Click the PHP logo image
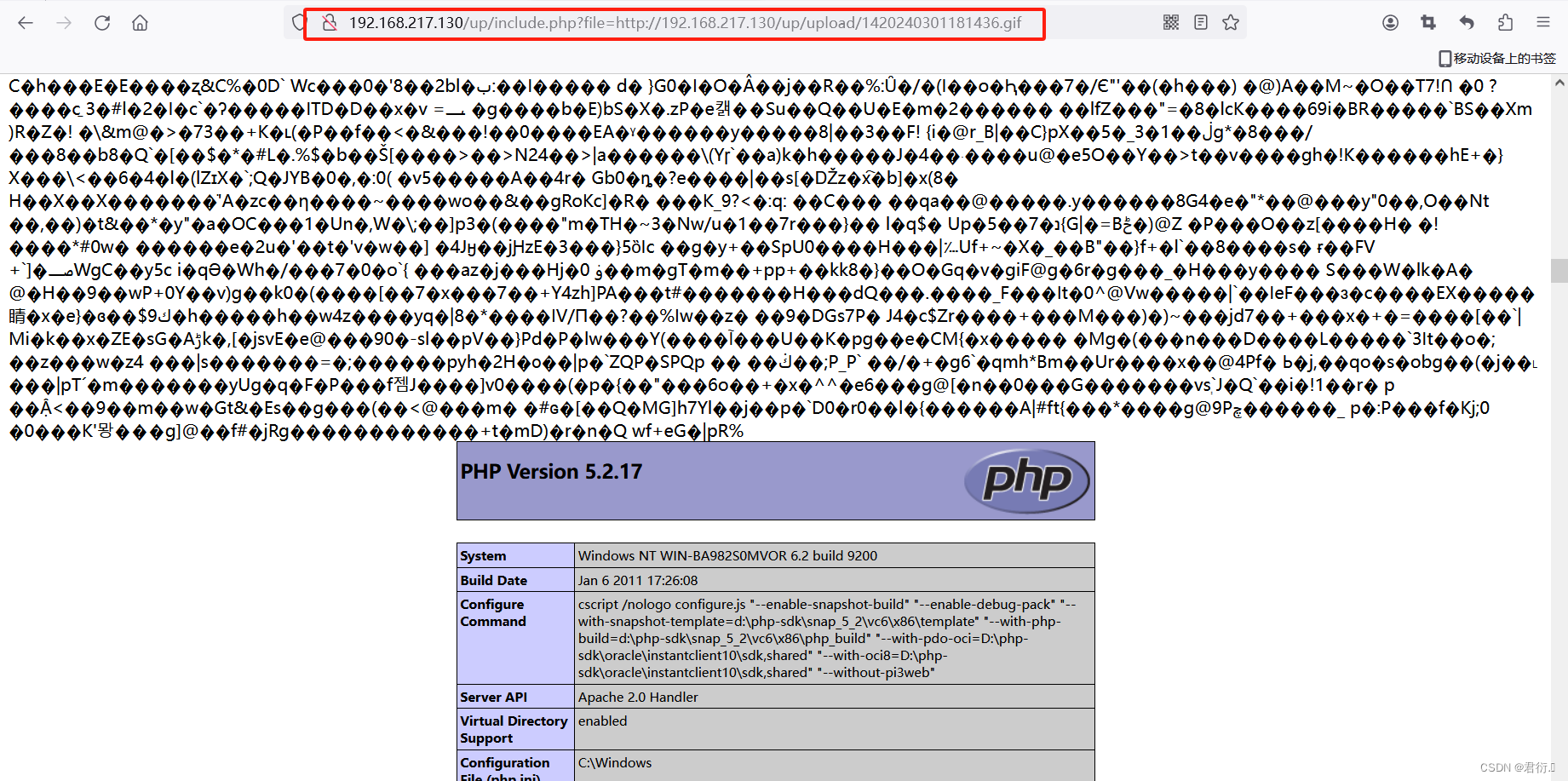 (1027, 481)
